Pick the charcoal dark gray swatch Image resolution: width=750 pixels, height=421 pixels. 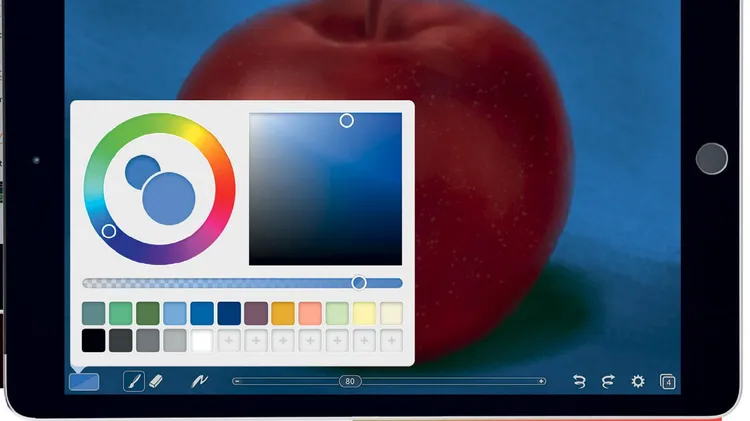click(x=121, y=341)
